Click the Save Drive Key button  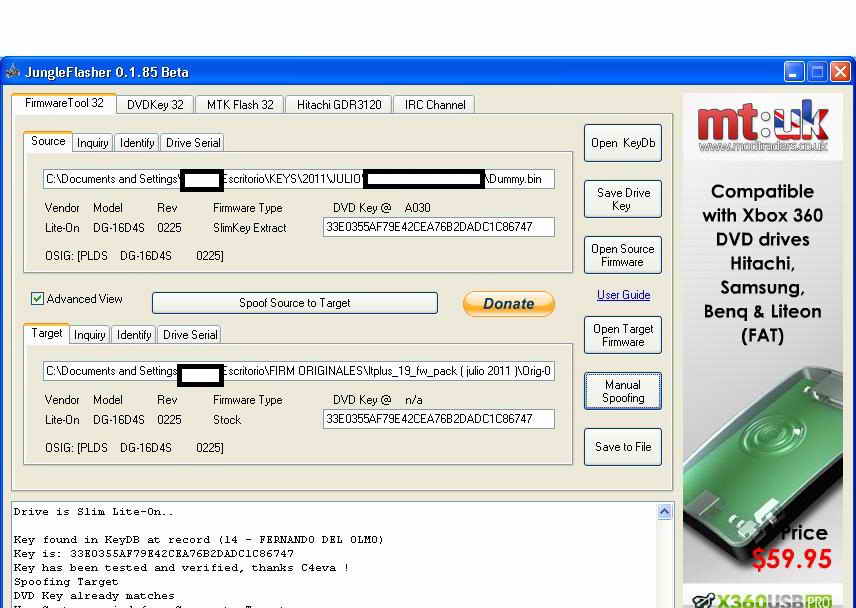(x=623, y=199)
